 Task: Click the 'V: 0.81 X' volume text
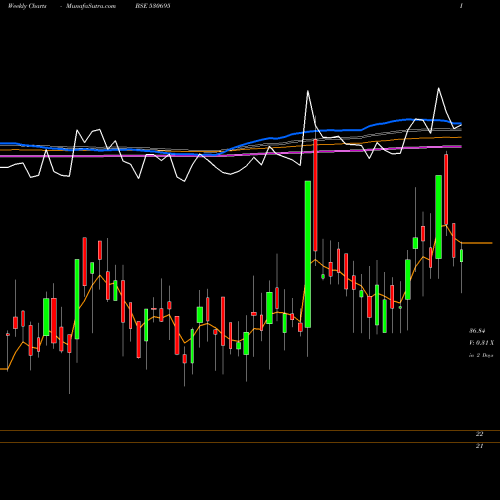click(x=481, y=343)
